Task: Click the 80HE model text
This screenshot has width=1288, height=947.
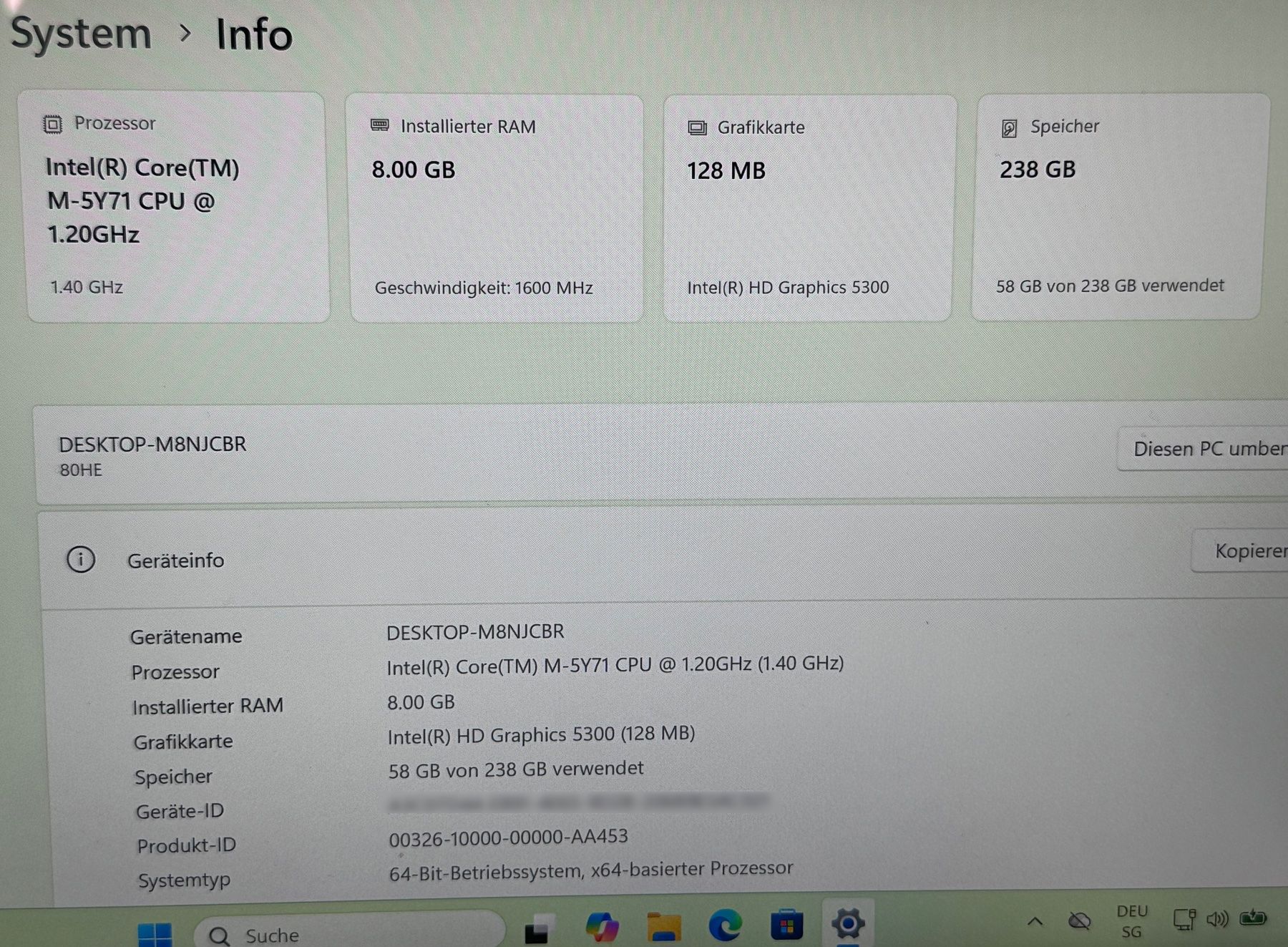Action: tap(81, 470)
